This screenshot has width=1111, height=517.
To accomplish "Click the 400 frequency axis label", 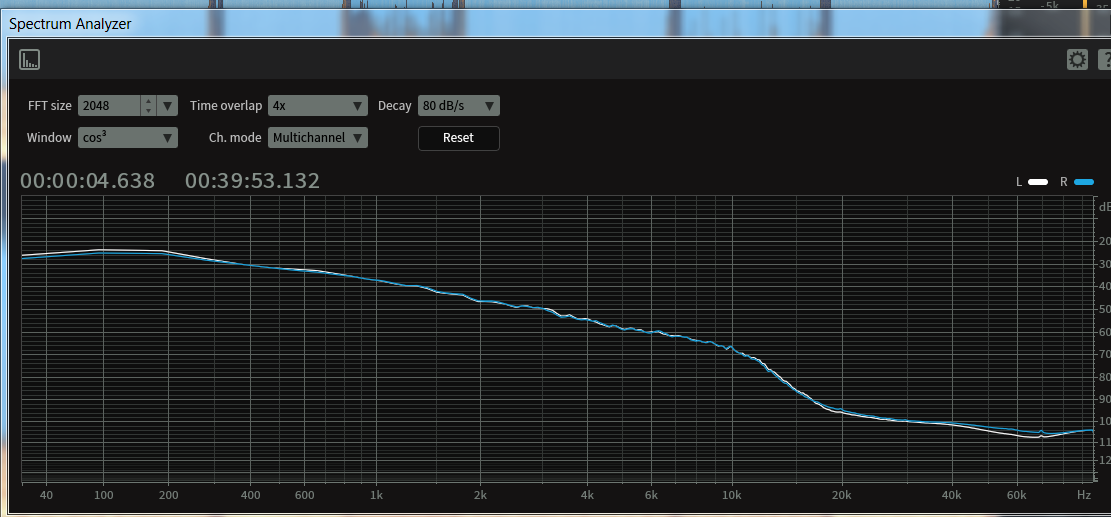I will [252, 494].
